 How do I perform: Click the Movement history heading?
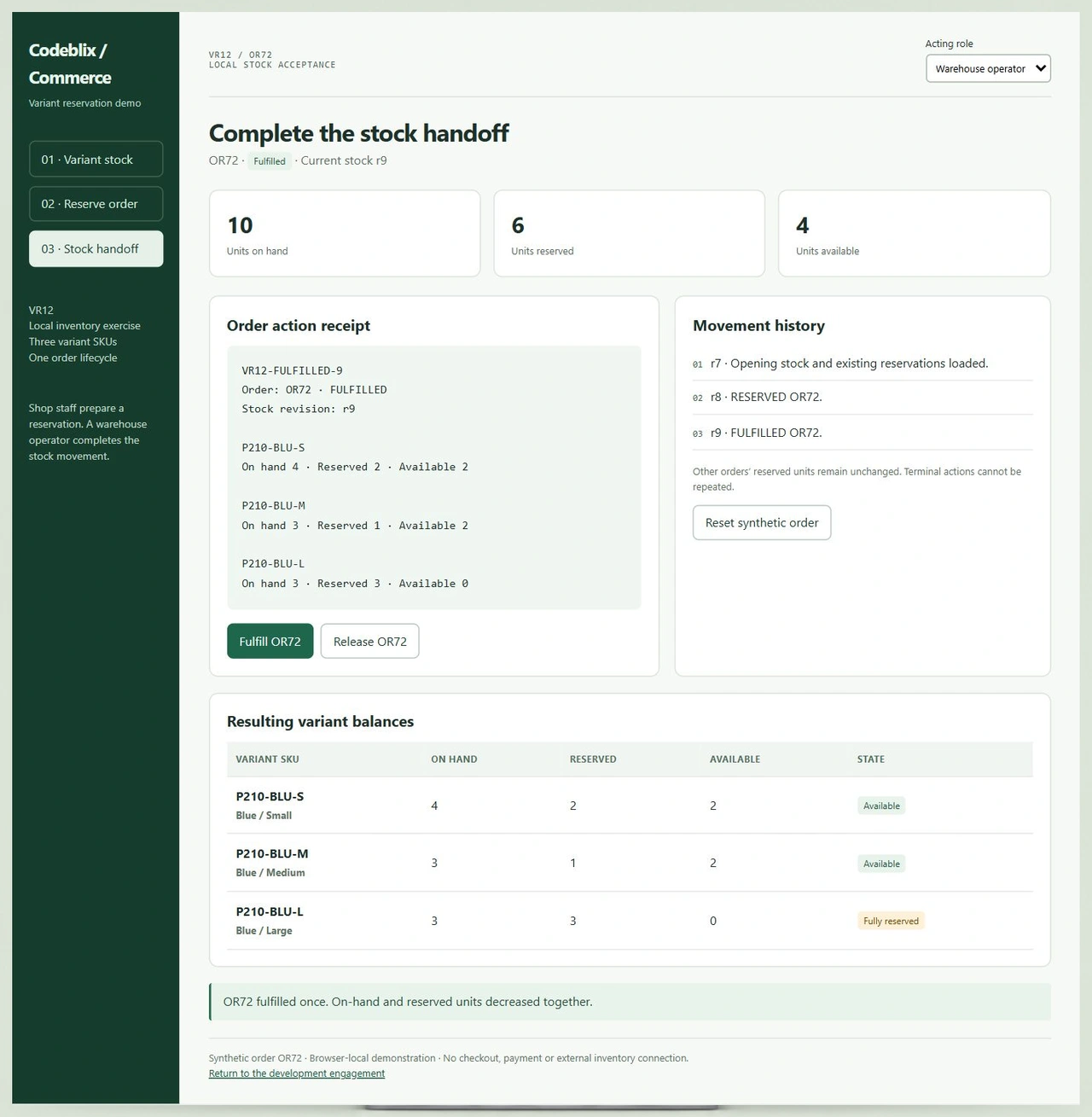(x=758, y=326)
